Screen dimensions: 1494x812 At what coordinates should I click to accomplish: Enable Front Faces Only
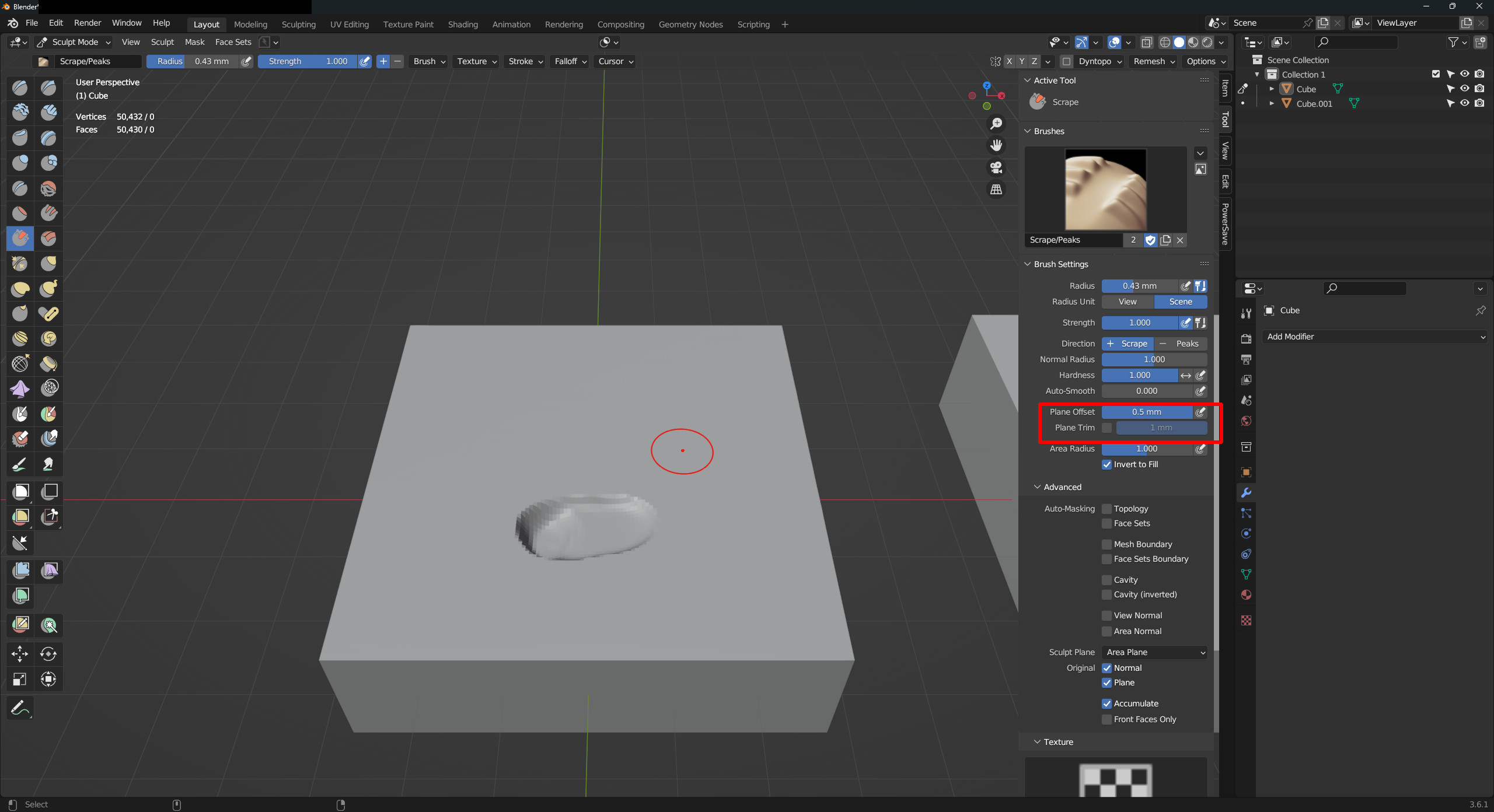click(x=1106, y=720)
